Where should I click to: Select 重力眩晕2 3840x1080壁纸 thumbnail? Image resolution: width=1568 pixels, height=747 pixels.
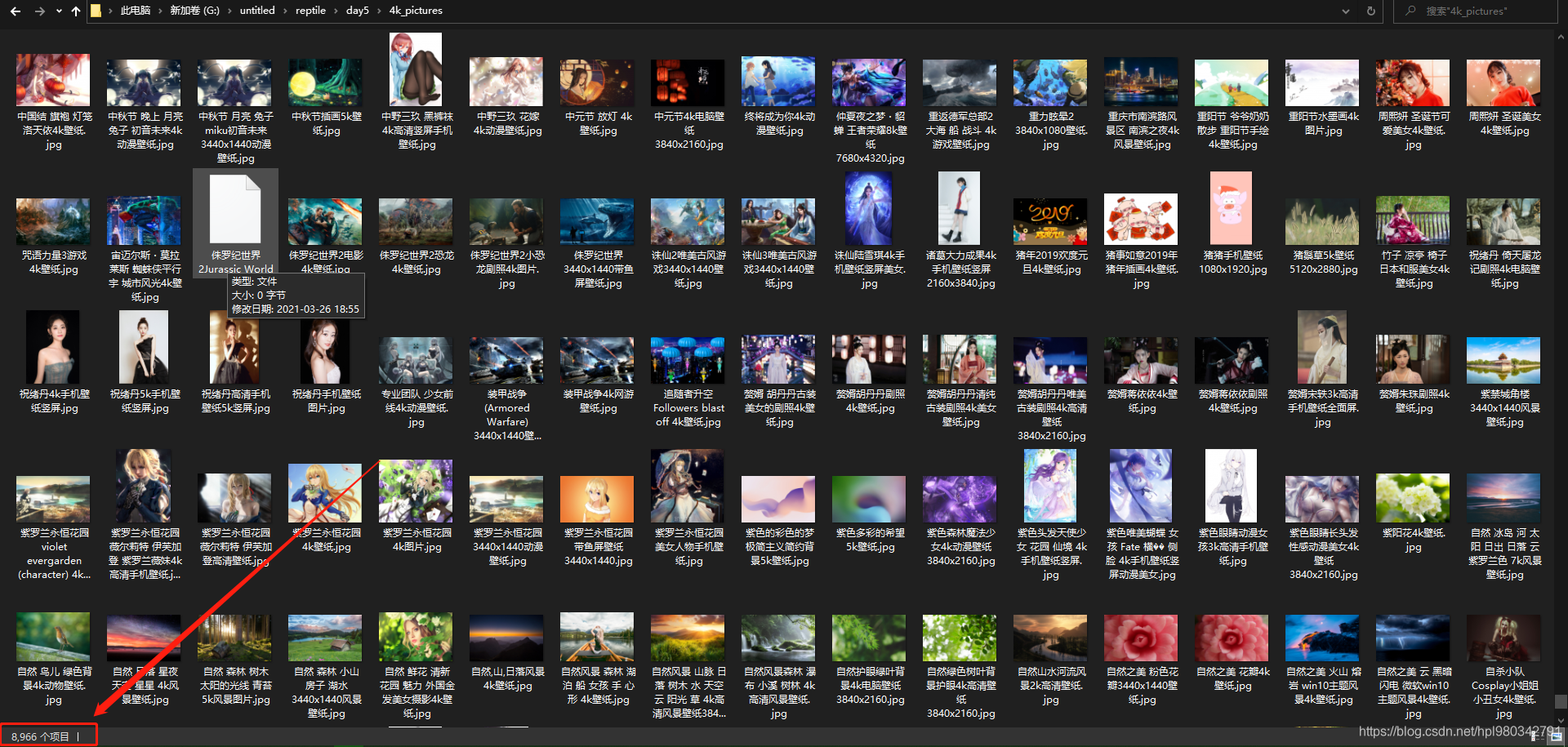pyautogui.click(x=1050, y=82)
